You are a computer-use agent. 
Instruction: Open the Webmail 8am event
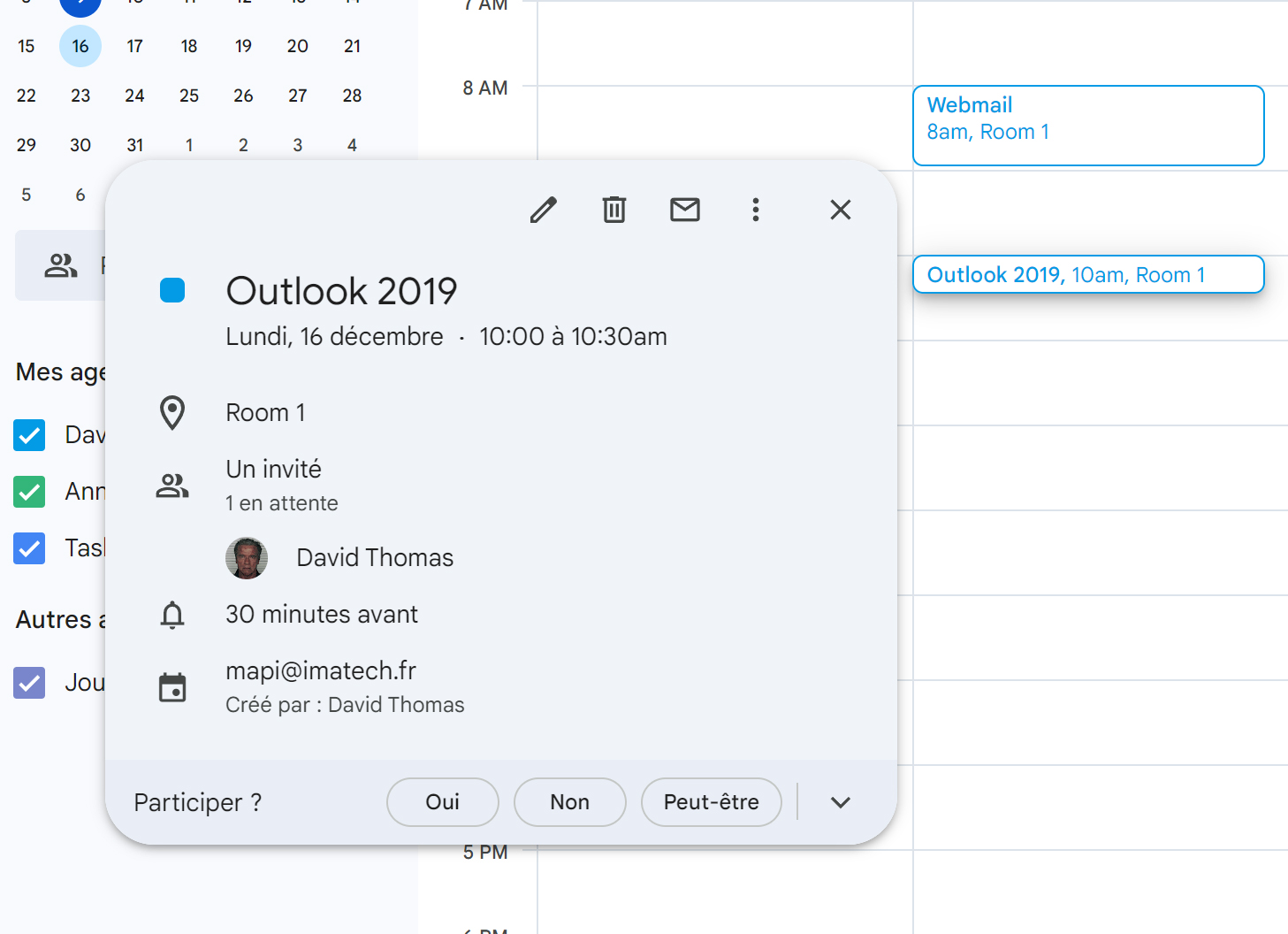tap(1088, 126)
